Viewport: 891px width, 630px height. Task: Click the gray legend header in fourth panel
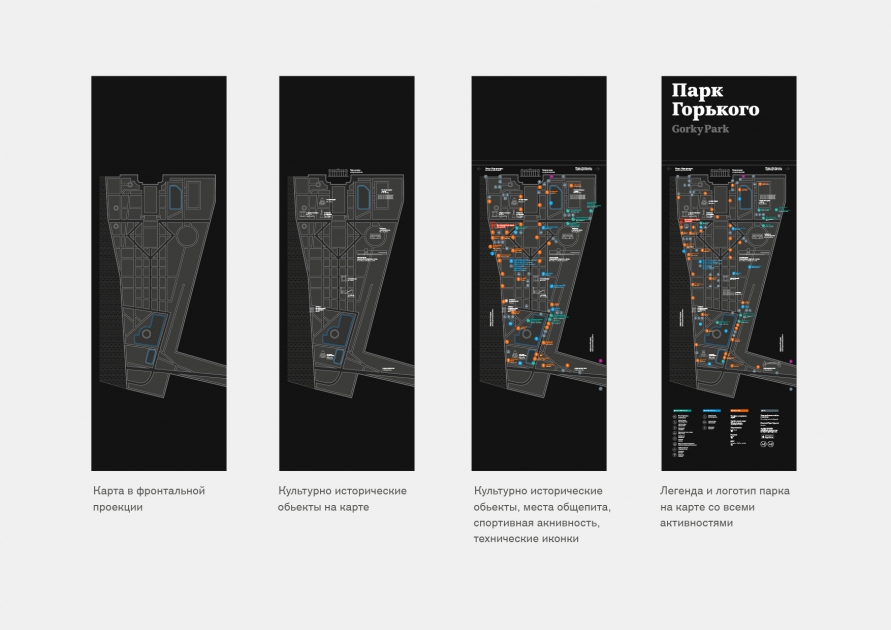tap(770, 410)
